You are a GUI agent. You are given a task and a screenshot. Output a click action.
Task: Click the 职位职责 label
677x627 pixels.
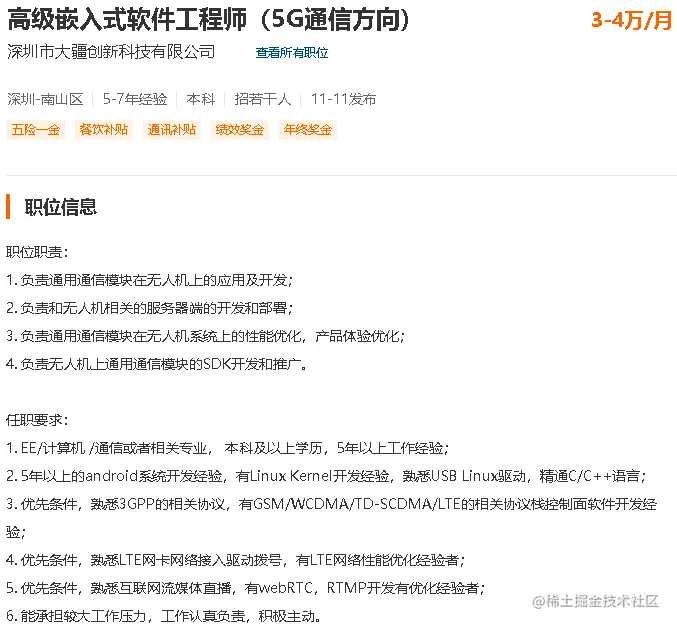pyautogui.click(x=37, y=252)
